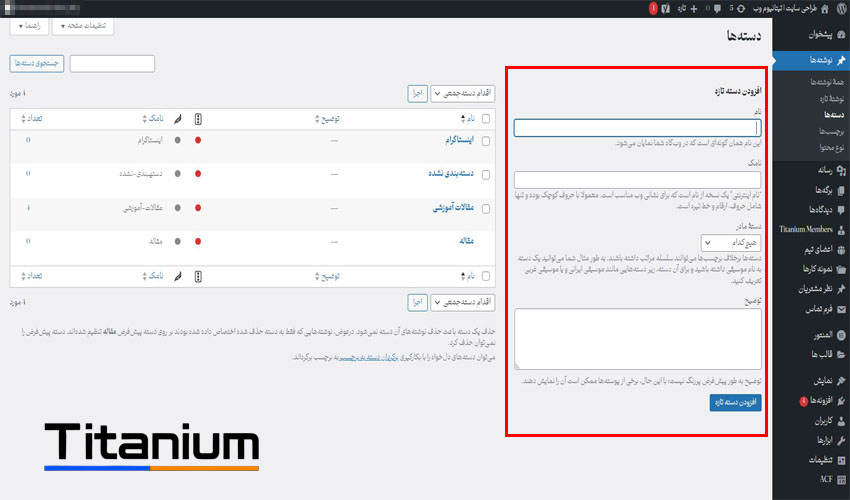This screenshot has height=500, width=850.
Task: Focus the نامک slug input field
Action: 638,180
